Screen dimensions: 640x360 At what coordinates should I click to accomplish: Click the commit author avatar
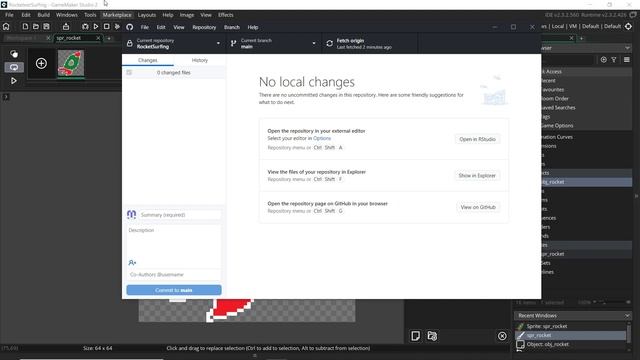pyautogui.click(x=131, y=214)
